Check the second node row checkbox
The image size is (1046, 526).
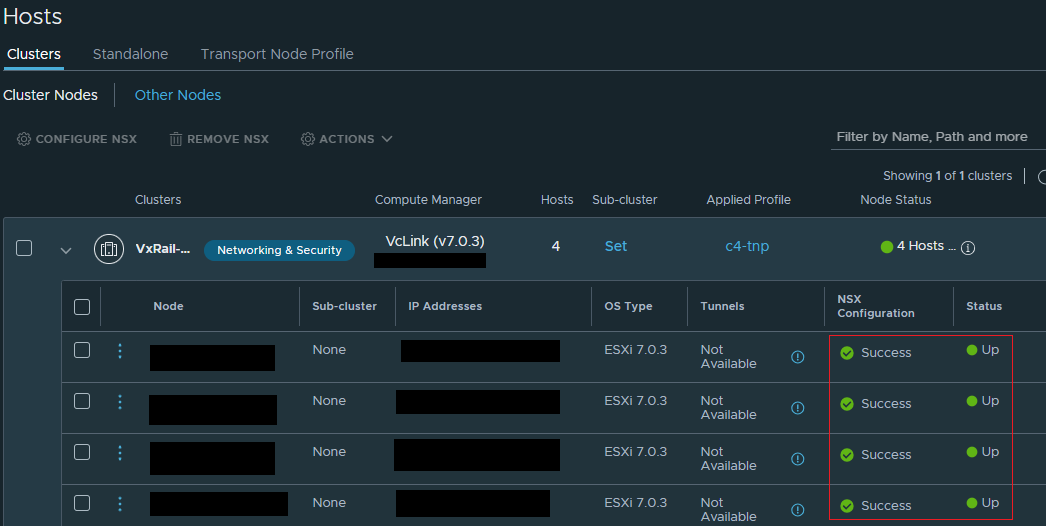point(82,401)
